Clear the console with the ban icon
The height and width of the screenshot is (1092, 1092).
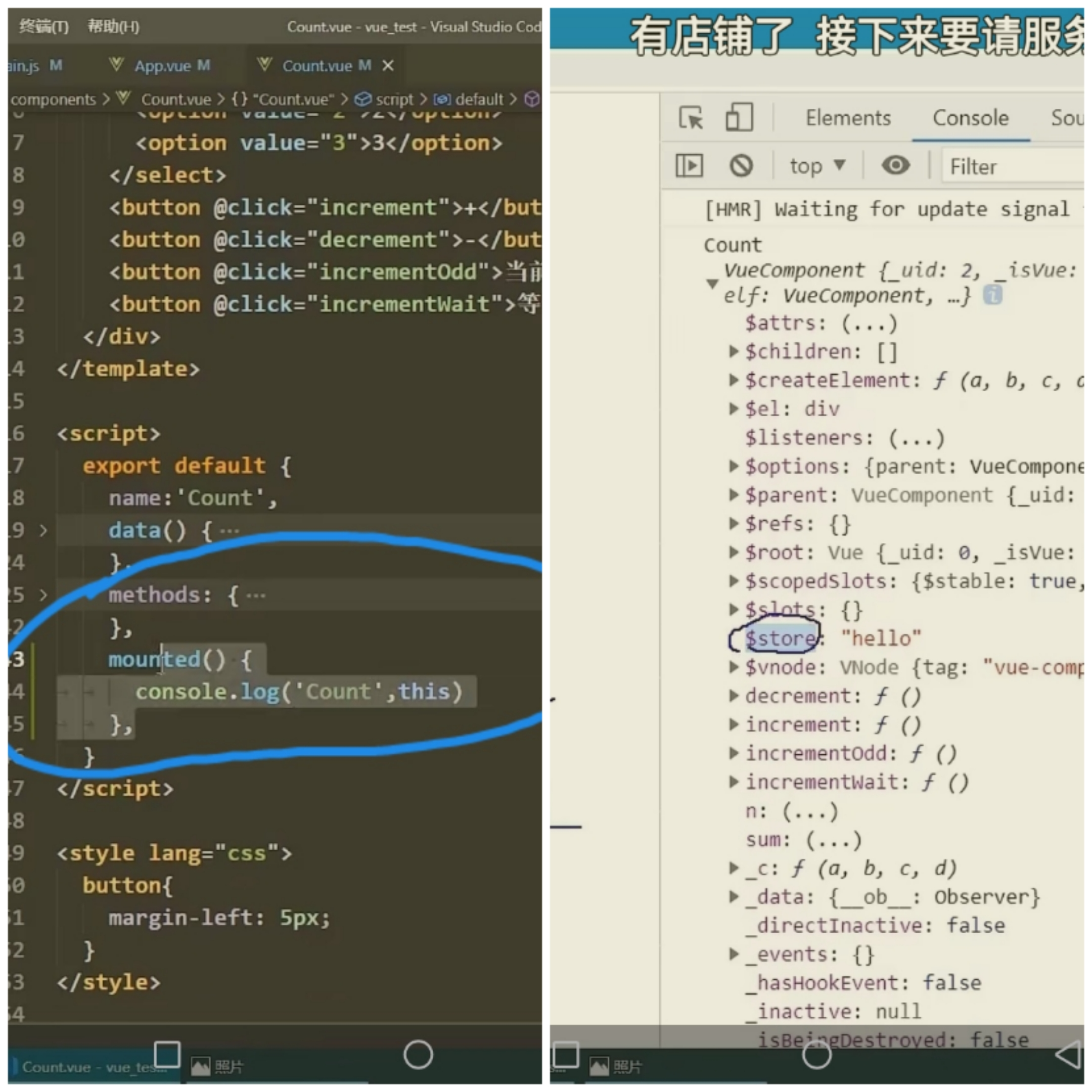(741, 166)
